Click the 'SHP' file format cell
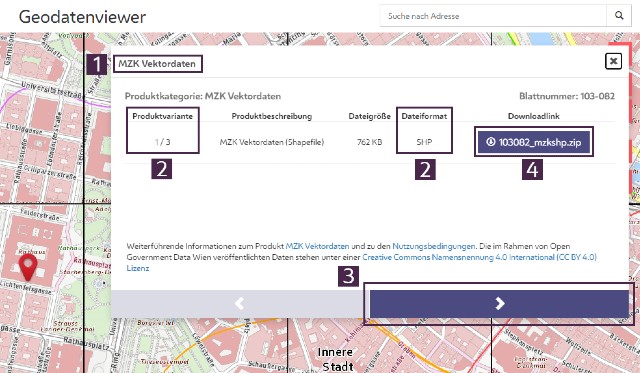This screenshot has width=640, height=373. [424, 142]
